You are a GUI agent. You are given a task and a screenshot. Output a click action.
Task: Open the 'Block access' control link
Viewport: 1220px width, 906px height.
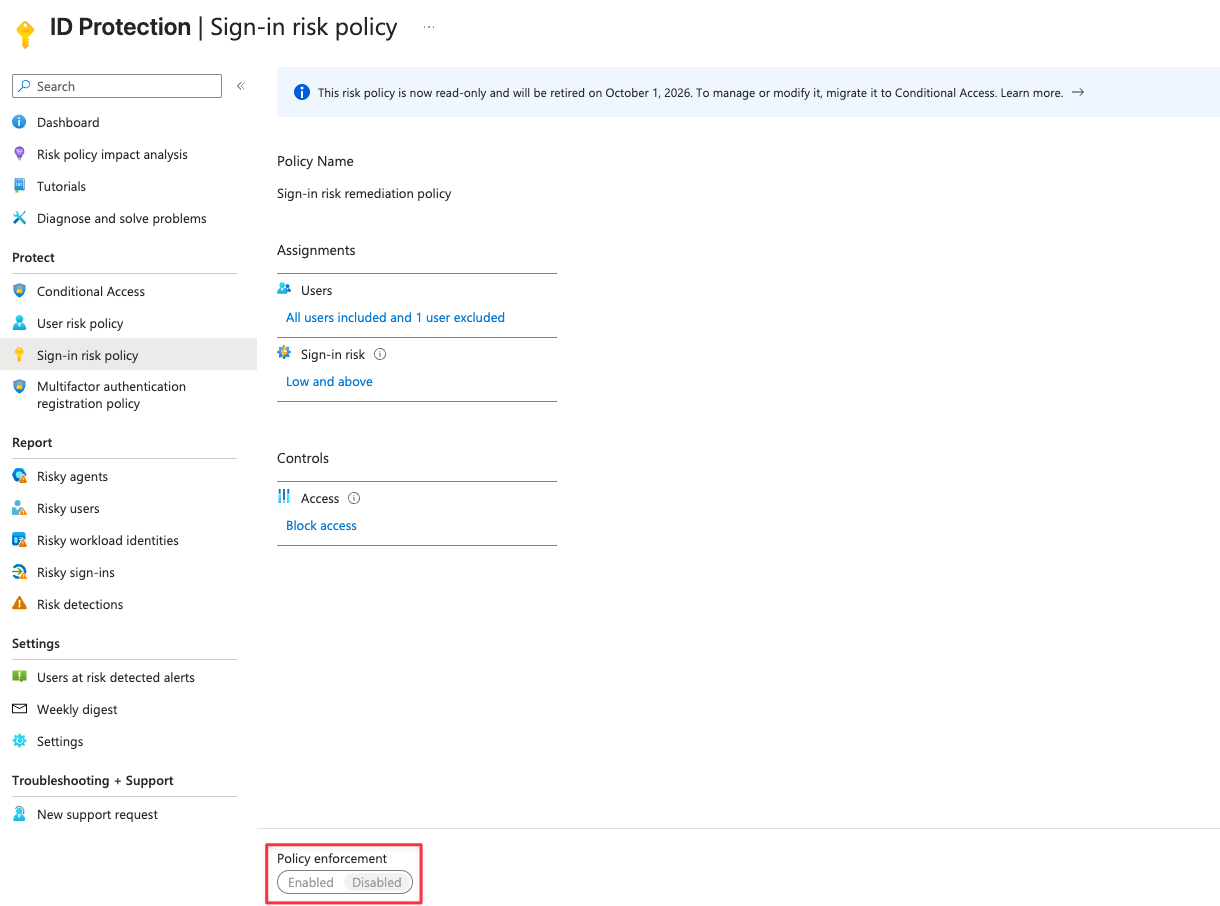point(321,525)
